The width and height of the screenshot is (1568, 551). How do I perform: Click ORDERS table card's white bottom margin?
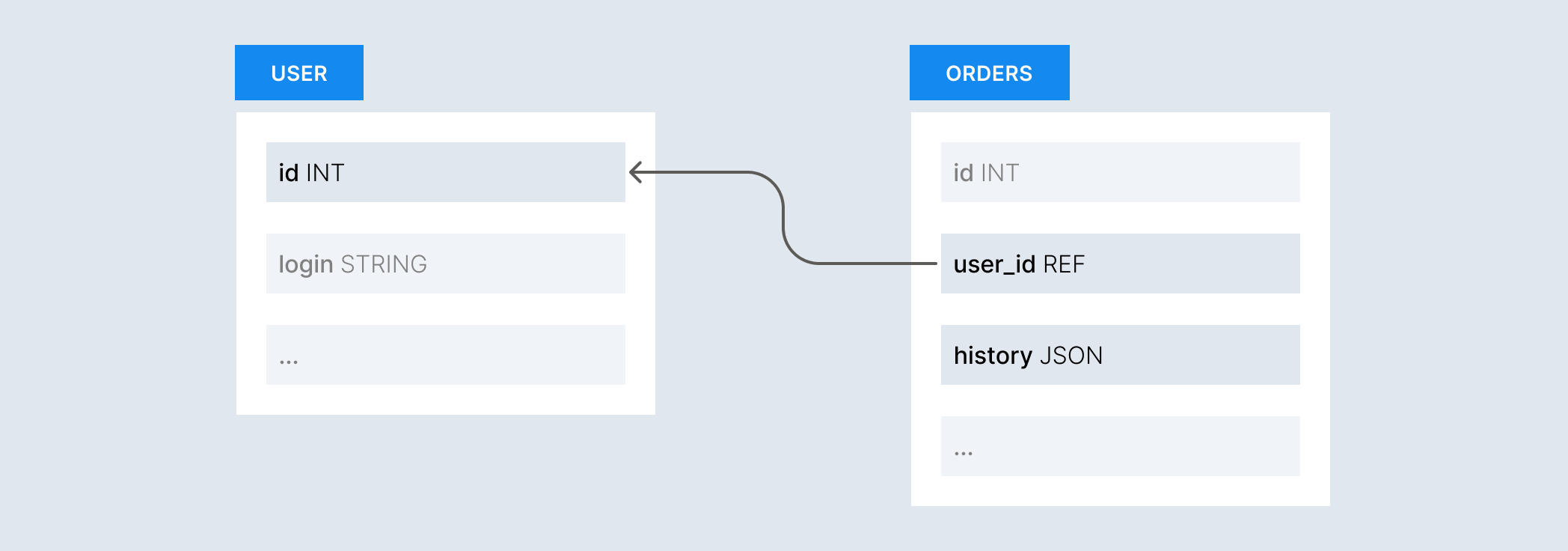1120,492
